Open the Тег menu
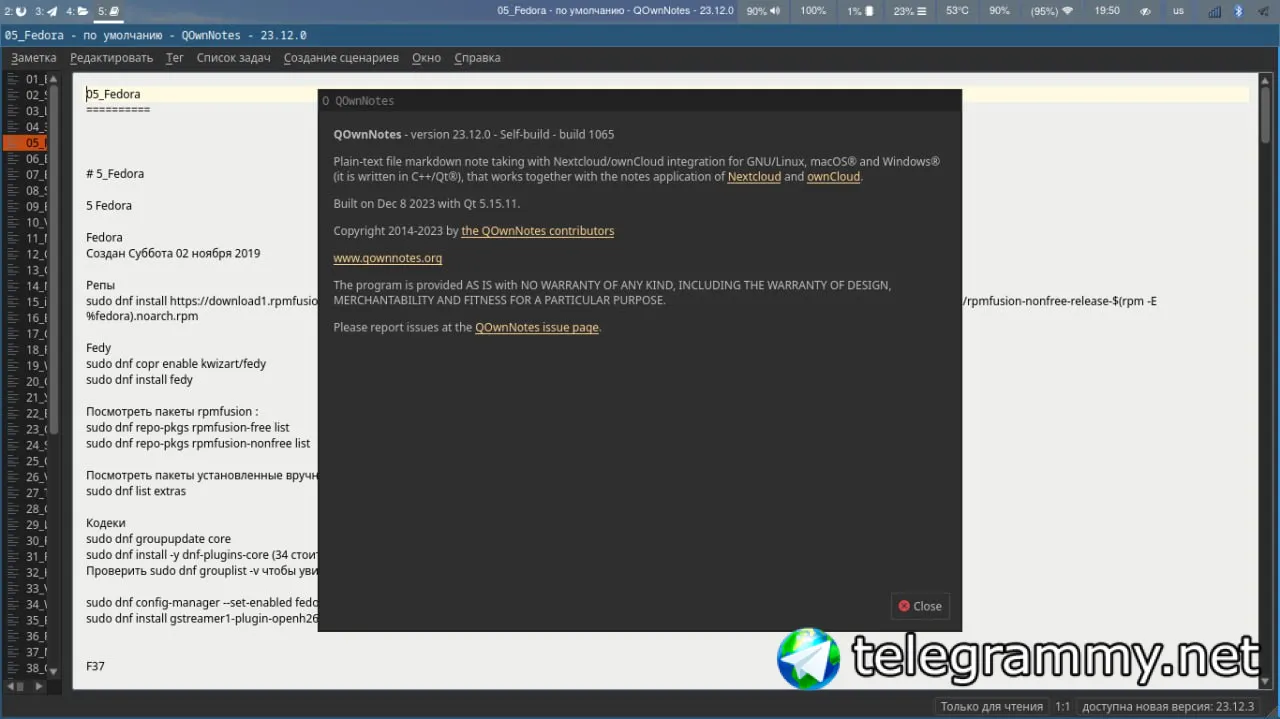1280x719 pixels. (x=174, y=58)
